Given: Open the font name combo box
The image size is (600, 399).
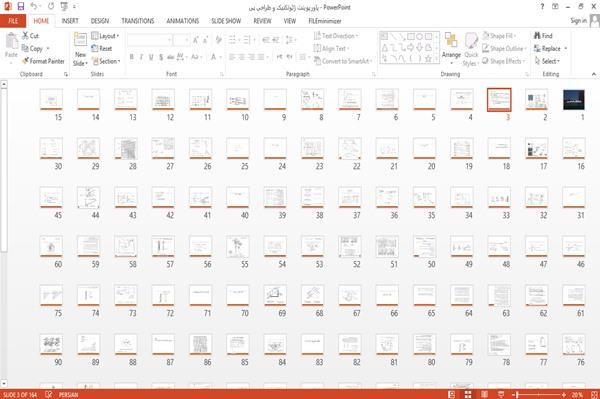Looking at the screenshot, I should [x=149, y=40].
